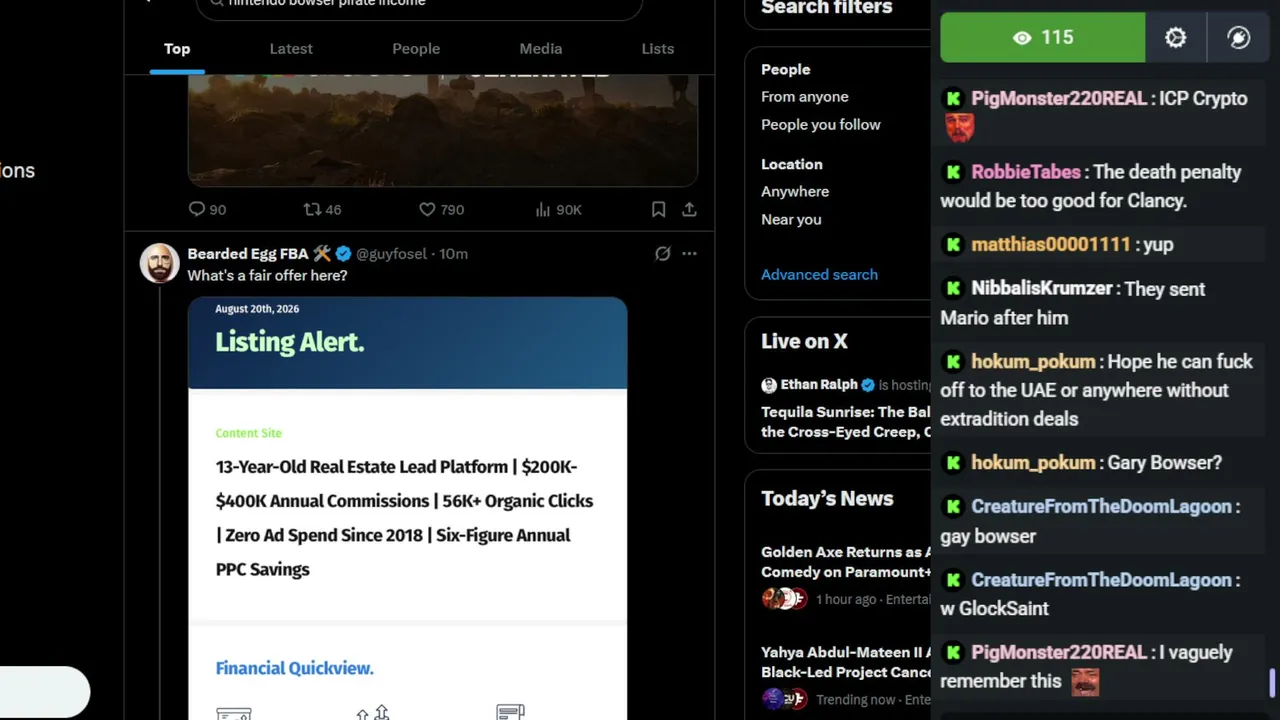Open the Bearded Egg FBA display name
1280x720 pixels.
tap(248, 254)
